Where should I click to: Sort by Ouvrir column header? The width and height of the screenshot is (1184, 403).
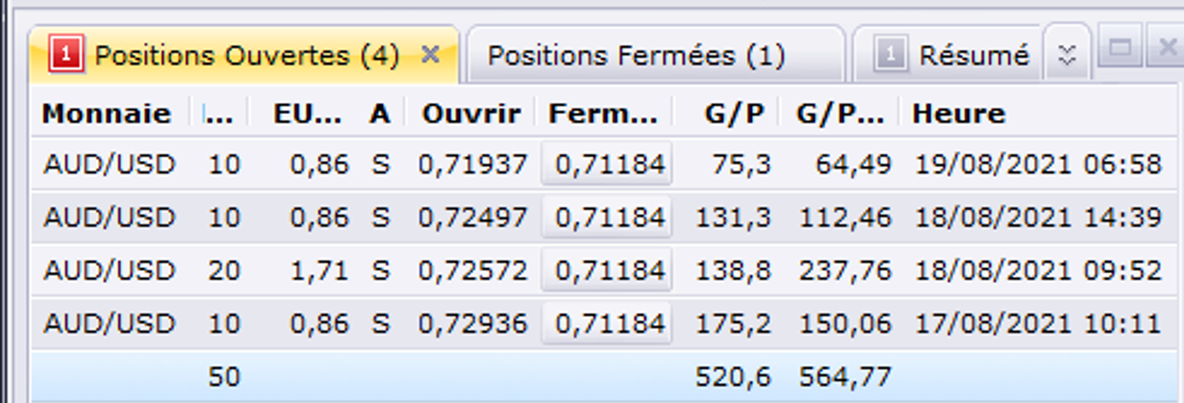coord(471,114)
